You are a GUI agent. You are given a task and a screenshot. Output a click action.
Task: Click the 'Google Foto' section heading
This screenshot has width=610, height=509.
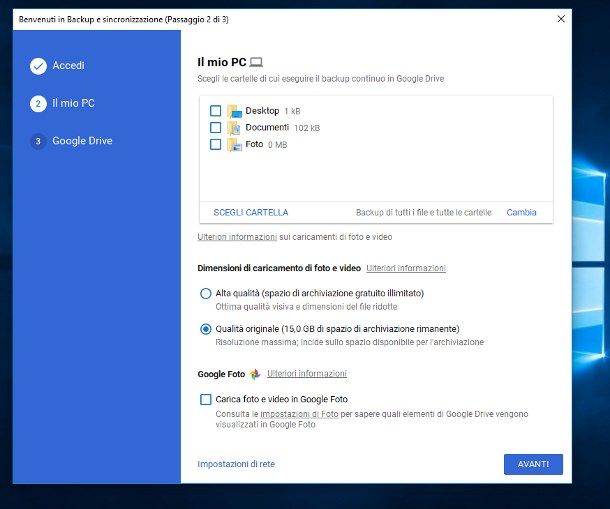click(221, 374)
